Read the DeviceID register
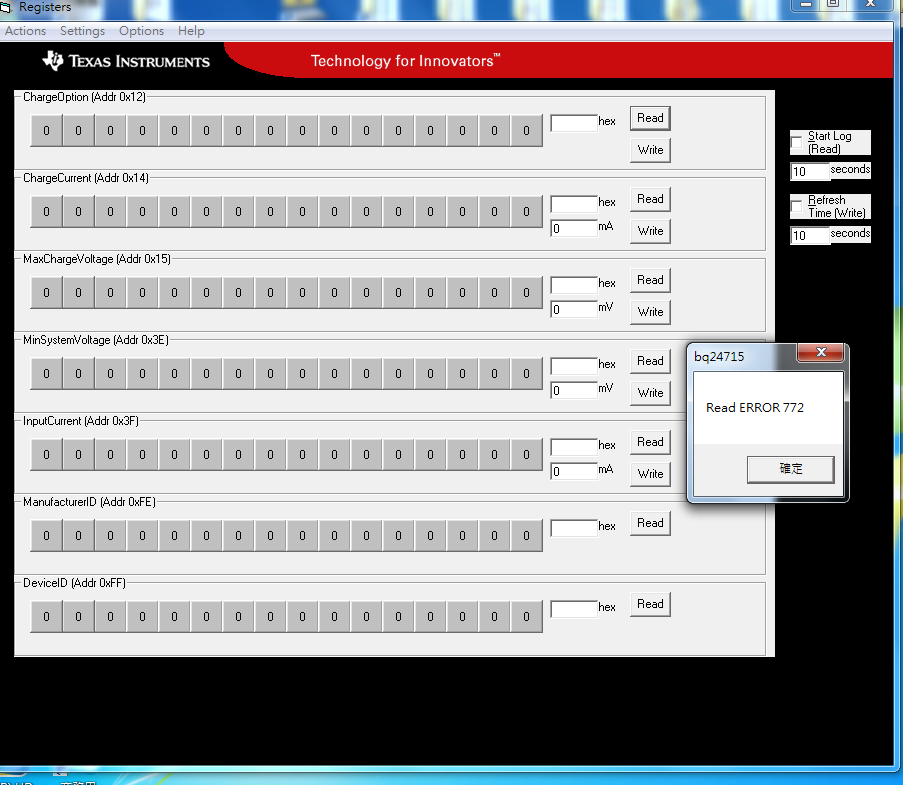The height and width of the screenshot is (785, 903). tap(650, 605)
